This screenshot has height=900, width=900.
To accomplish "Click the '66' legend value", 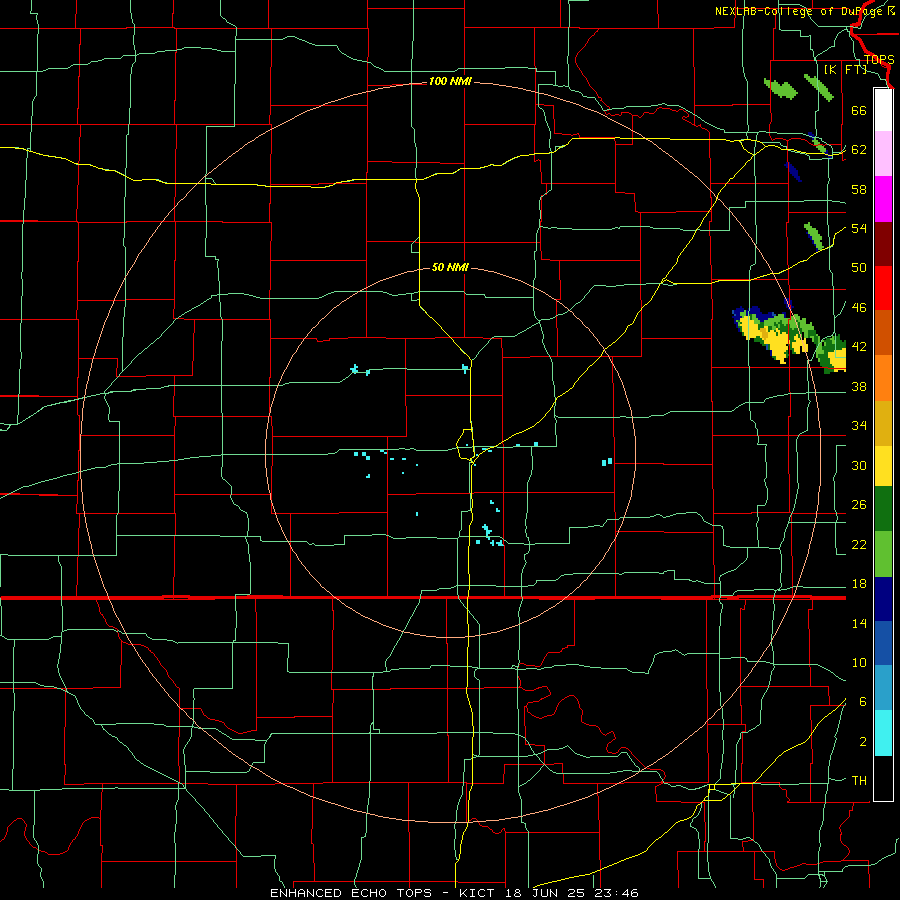I will (x=859, y=110).
